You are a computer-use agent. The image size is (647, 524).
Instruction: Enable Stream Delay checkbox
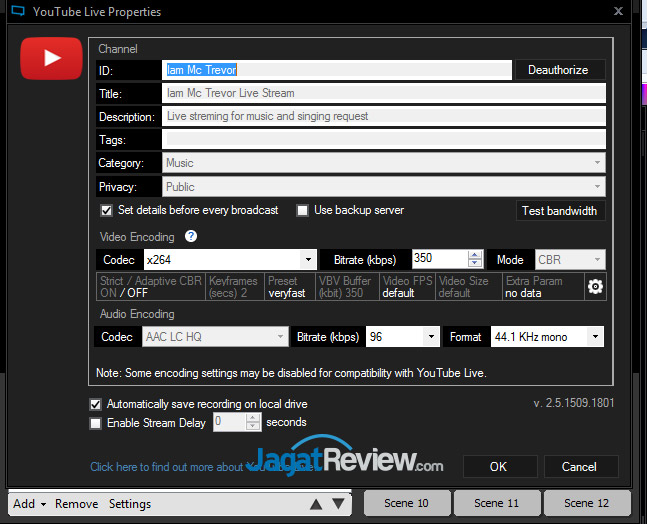(96, 423)
